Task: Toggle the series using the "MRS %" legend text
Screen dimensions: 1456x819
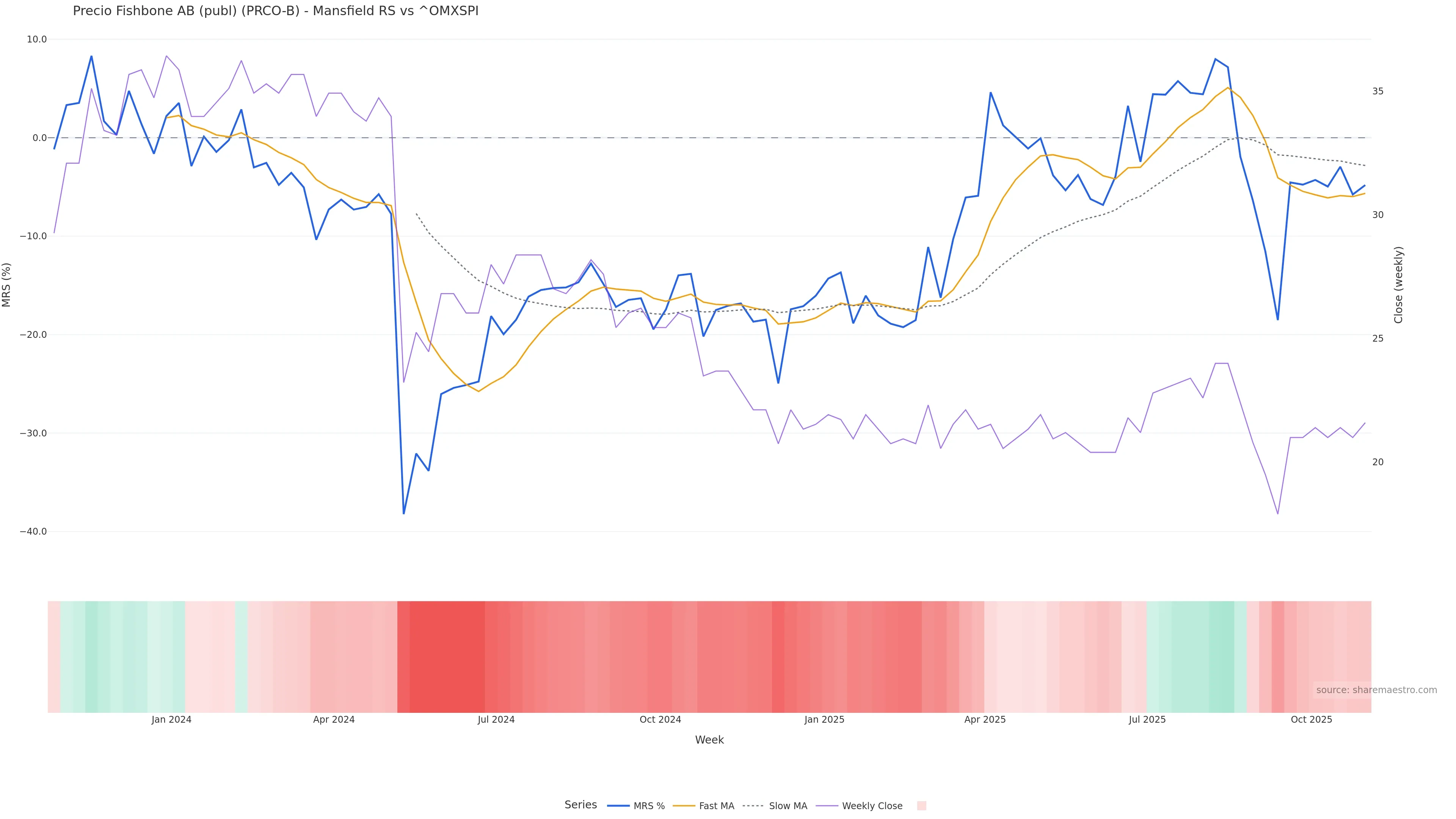Action: [649, 806]
